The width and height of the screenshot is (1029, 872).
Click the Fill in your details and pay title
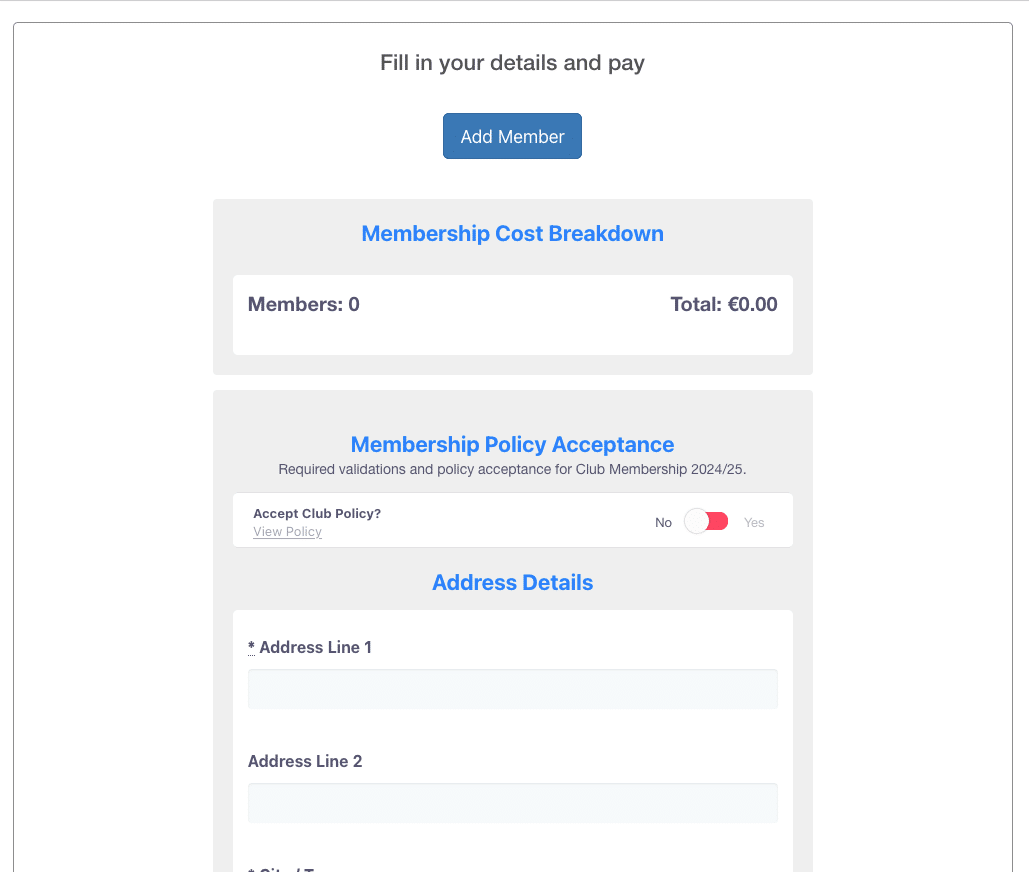tap(513, 63)
